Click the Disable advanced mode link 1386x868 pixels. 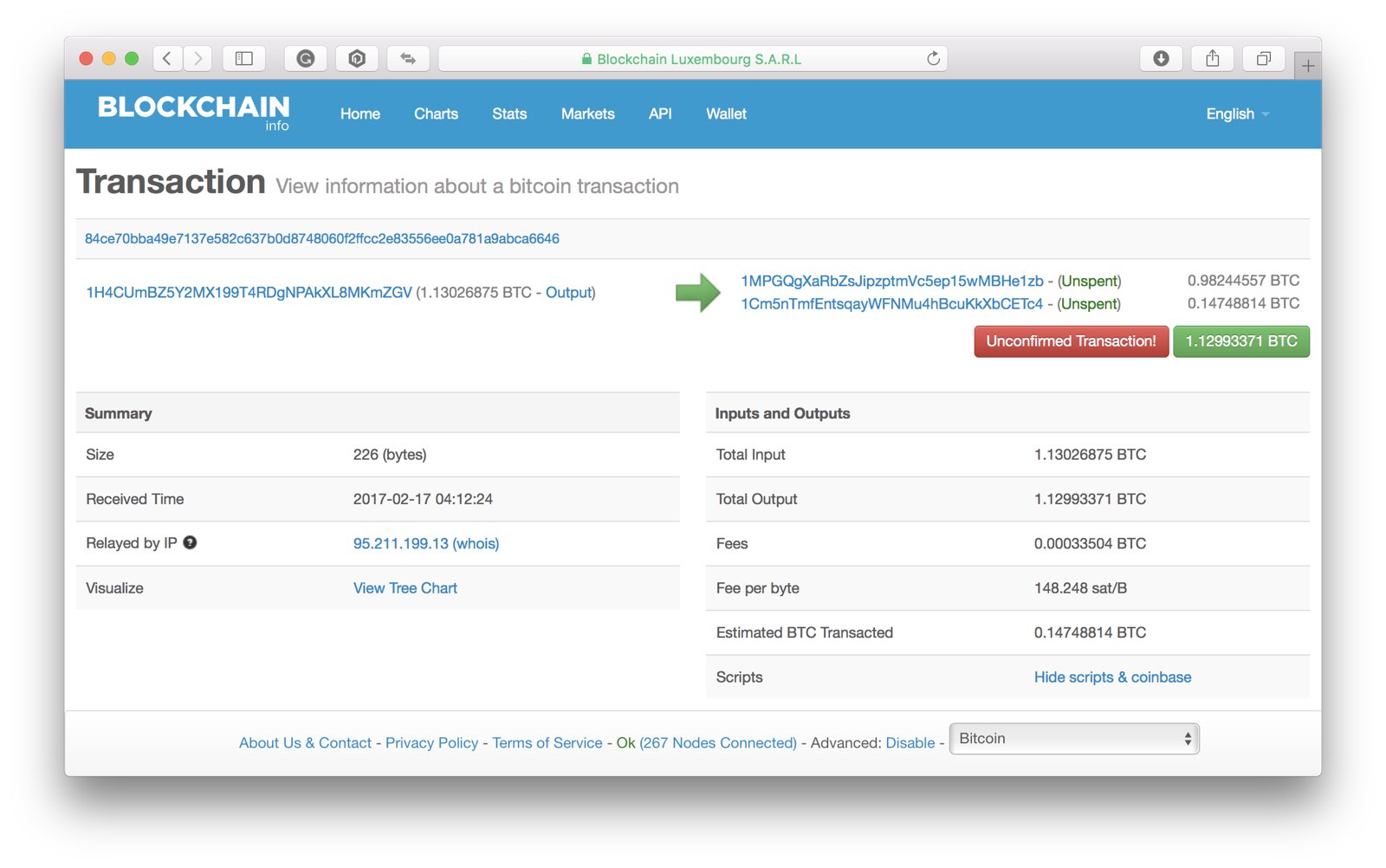coord(910,743)
